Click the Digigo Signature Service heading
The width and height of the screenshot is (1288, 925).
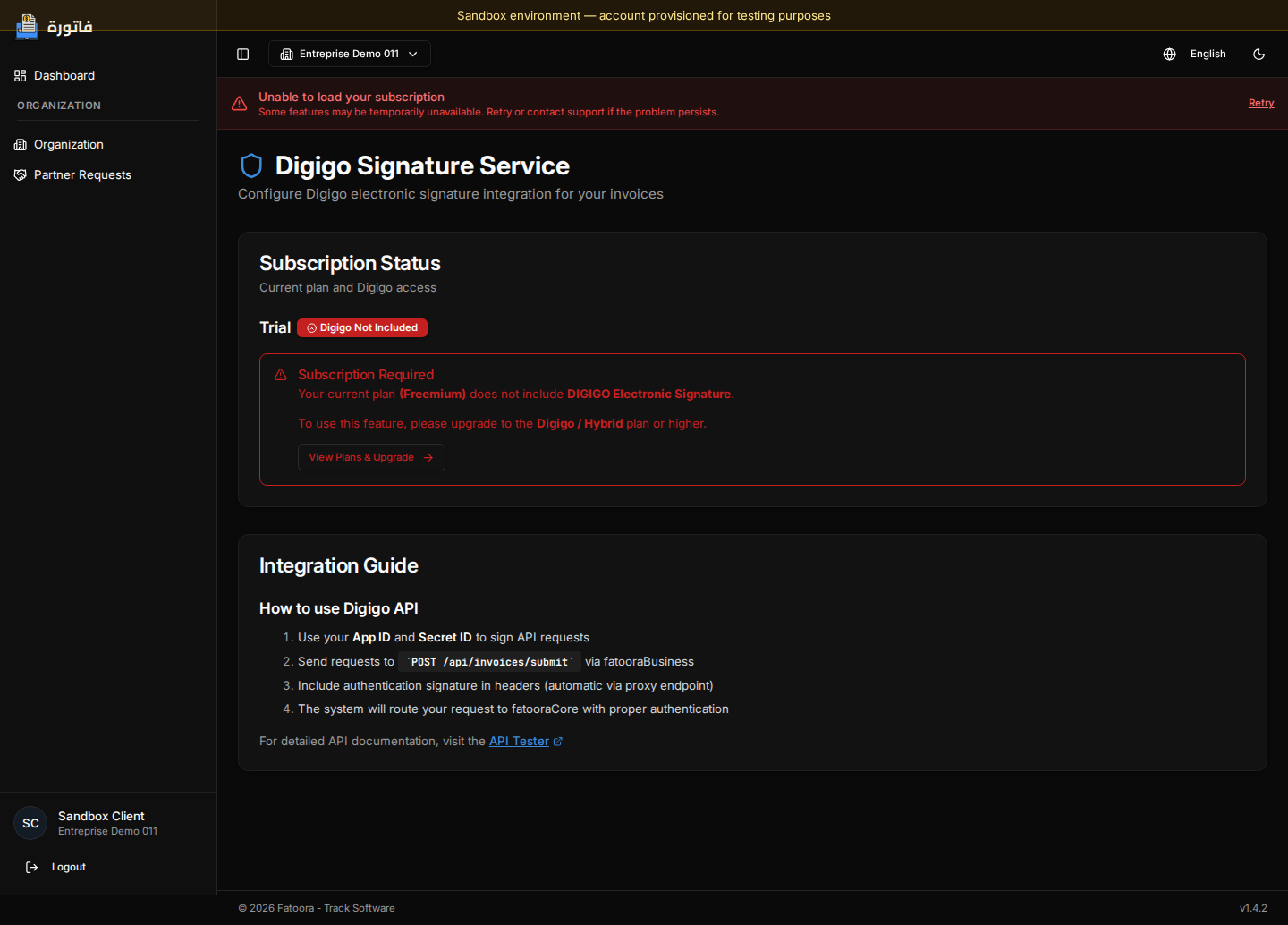click(422, 165)
